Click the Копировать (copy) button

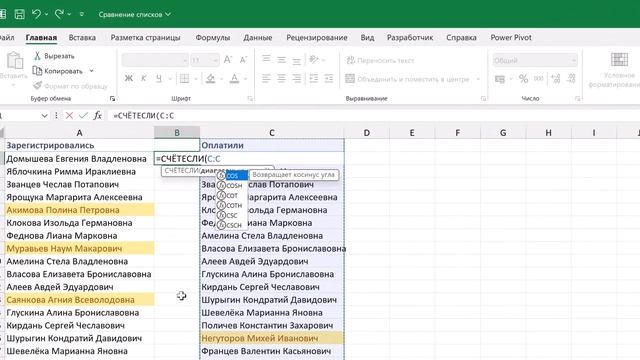click(58, 71)
